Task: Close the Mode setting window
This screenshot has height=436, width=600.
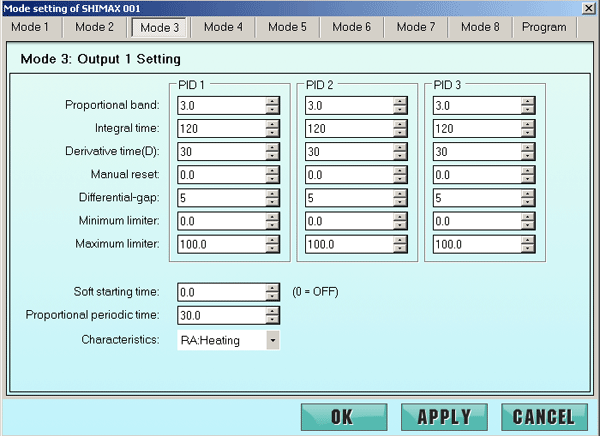Action: pos(588,8)
